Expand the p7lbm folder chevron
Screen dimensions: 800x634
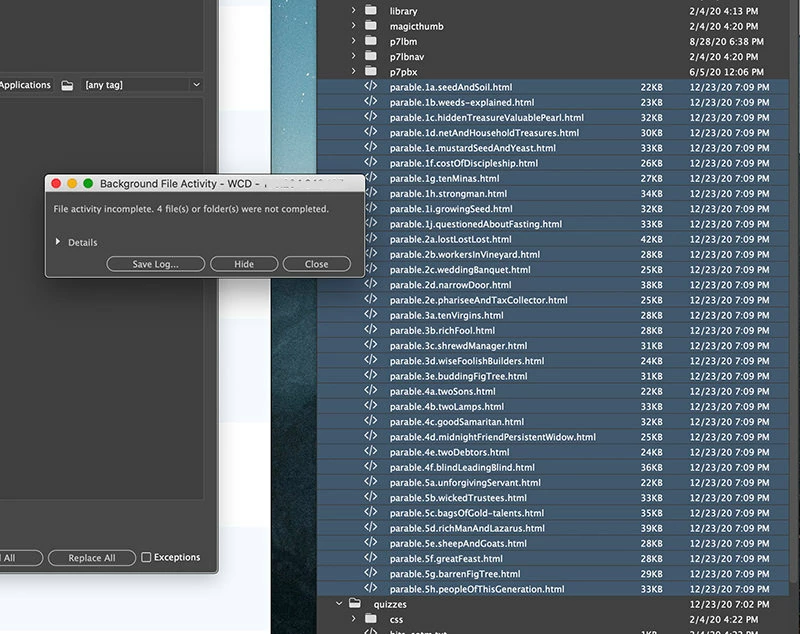click(x=353, y=41)
